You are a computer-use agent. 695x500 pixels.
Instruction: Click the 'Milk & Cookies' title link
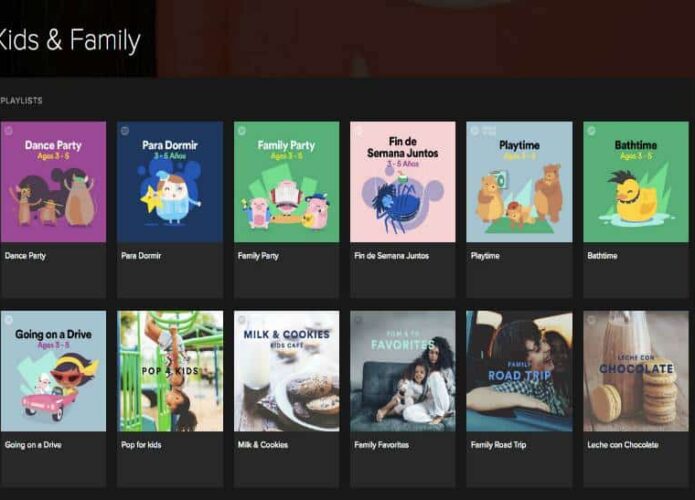point(263,445)
